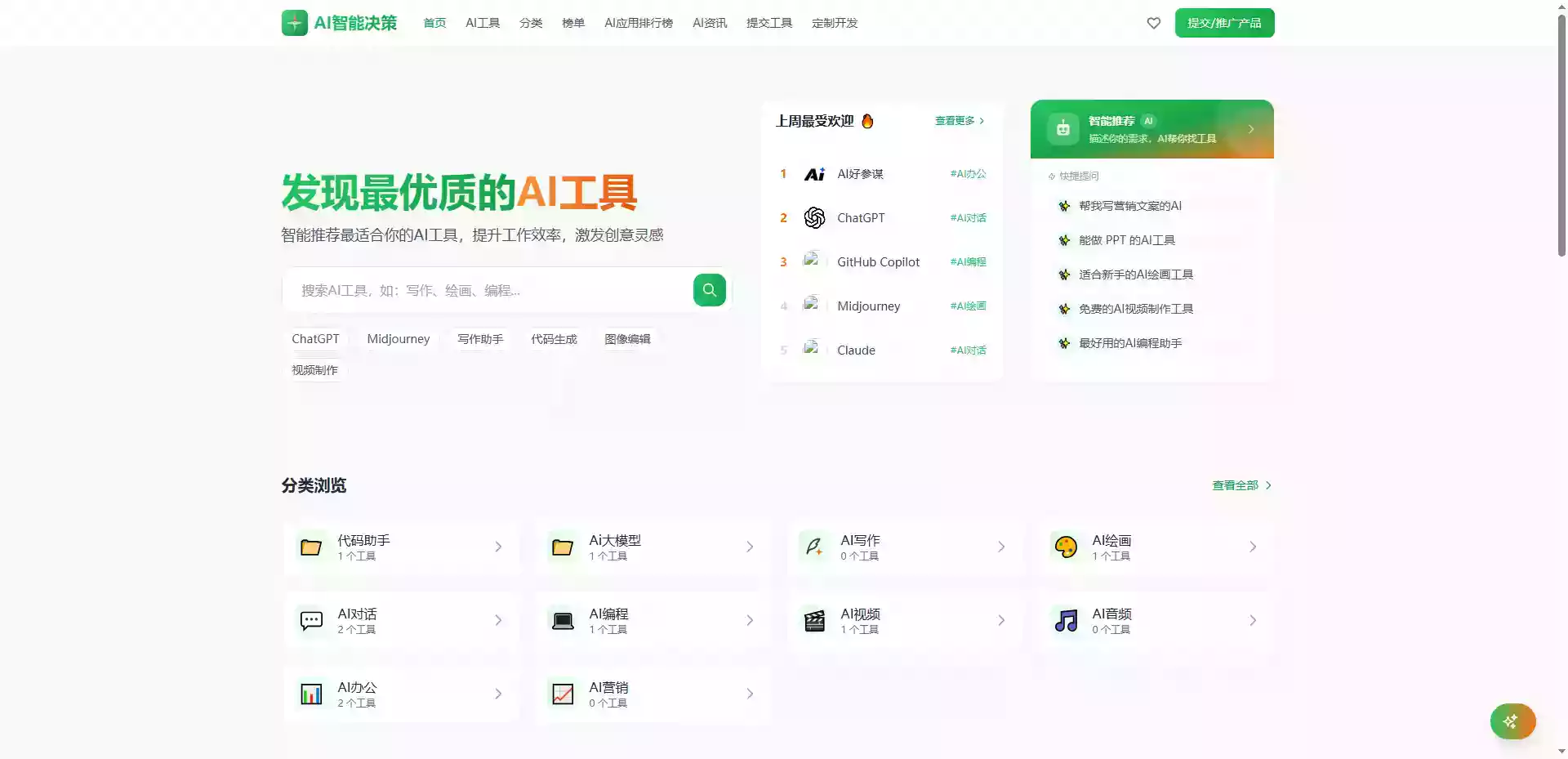Click the heart favorites icon in the navbar
1568x759 pixels.
click(1153, 23)
